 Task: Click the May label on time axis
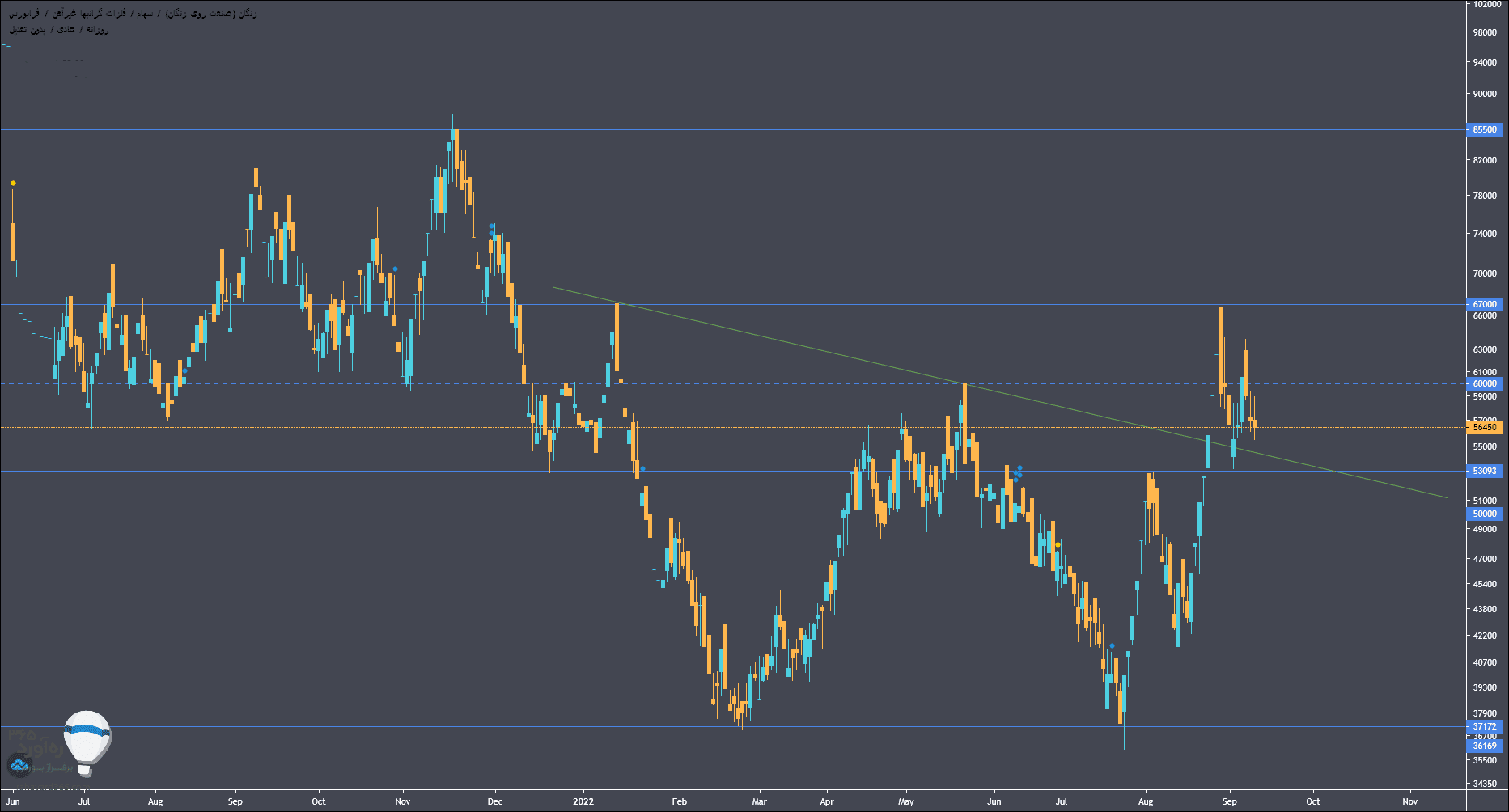pos(905,802)
